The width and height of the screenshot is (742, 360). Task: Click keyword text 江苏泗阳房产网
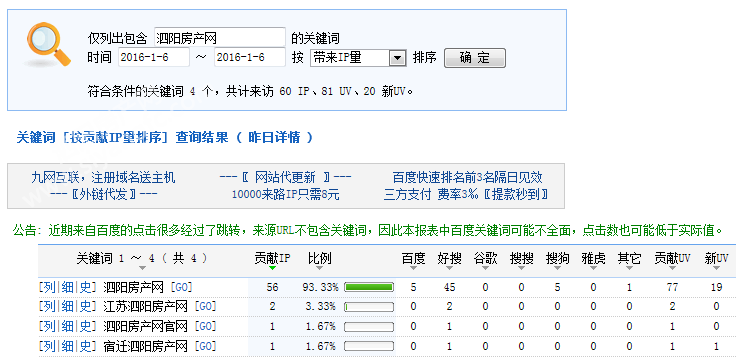click(x=146, y=307)
